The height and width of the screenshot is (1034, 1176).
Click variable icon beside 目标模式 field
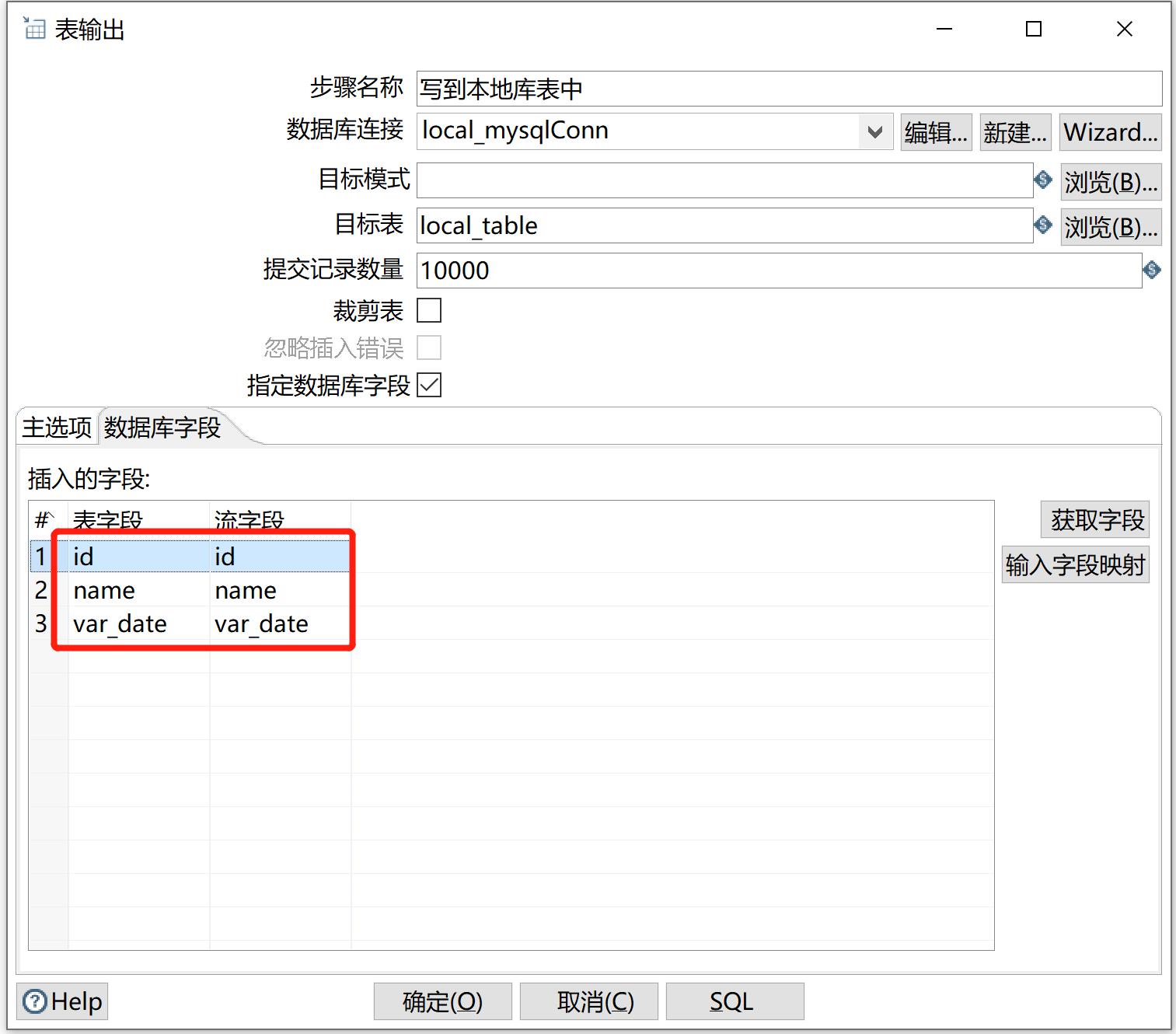[1043, 180]
